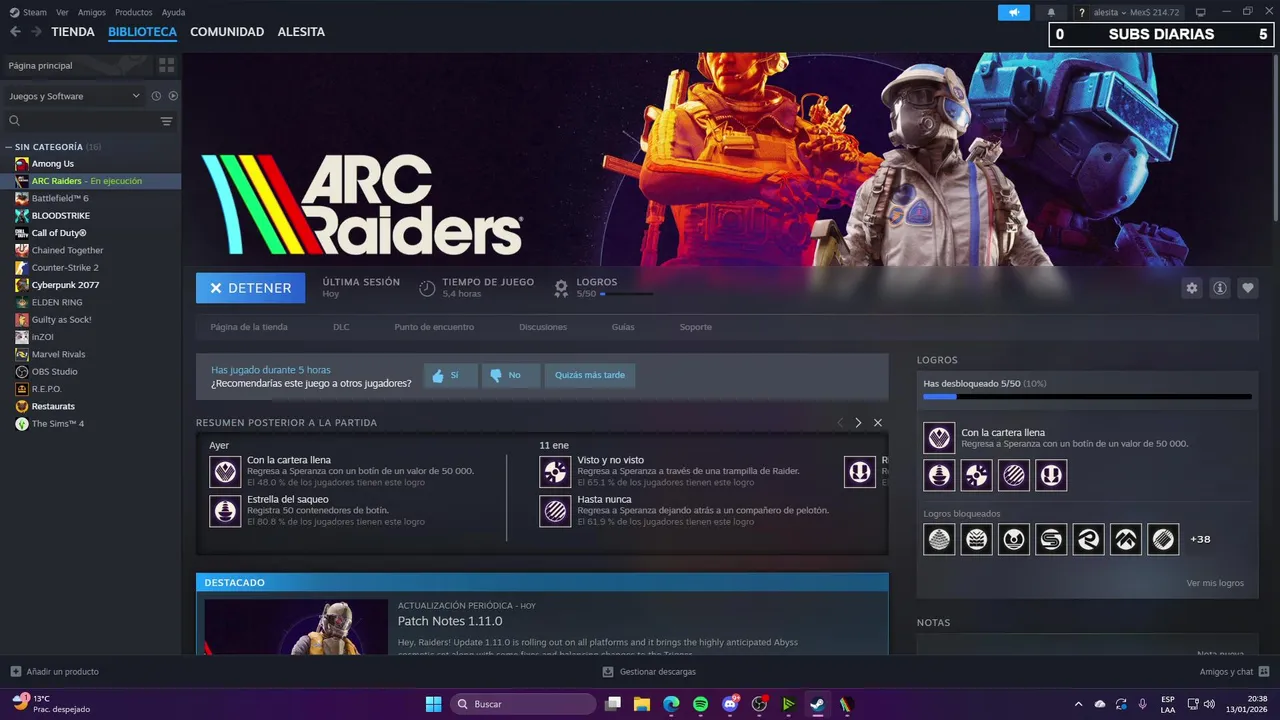Open the Soporte tab
The image size is (1280, 720).
(x=696, y=327)
